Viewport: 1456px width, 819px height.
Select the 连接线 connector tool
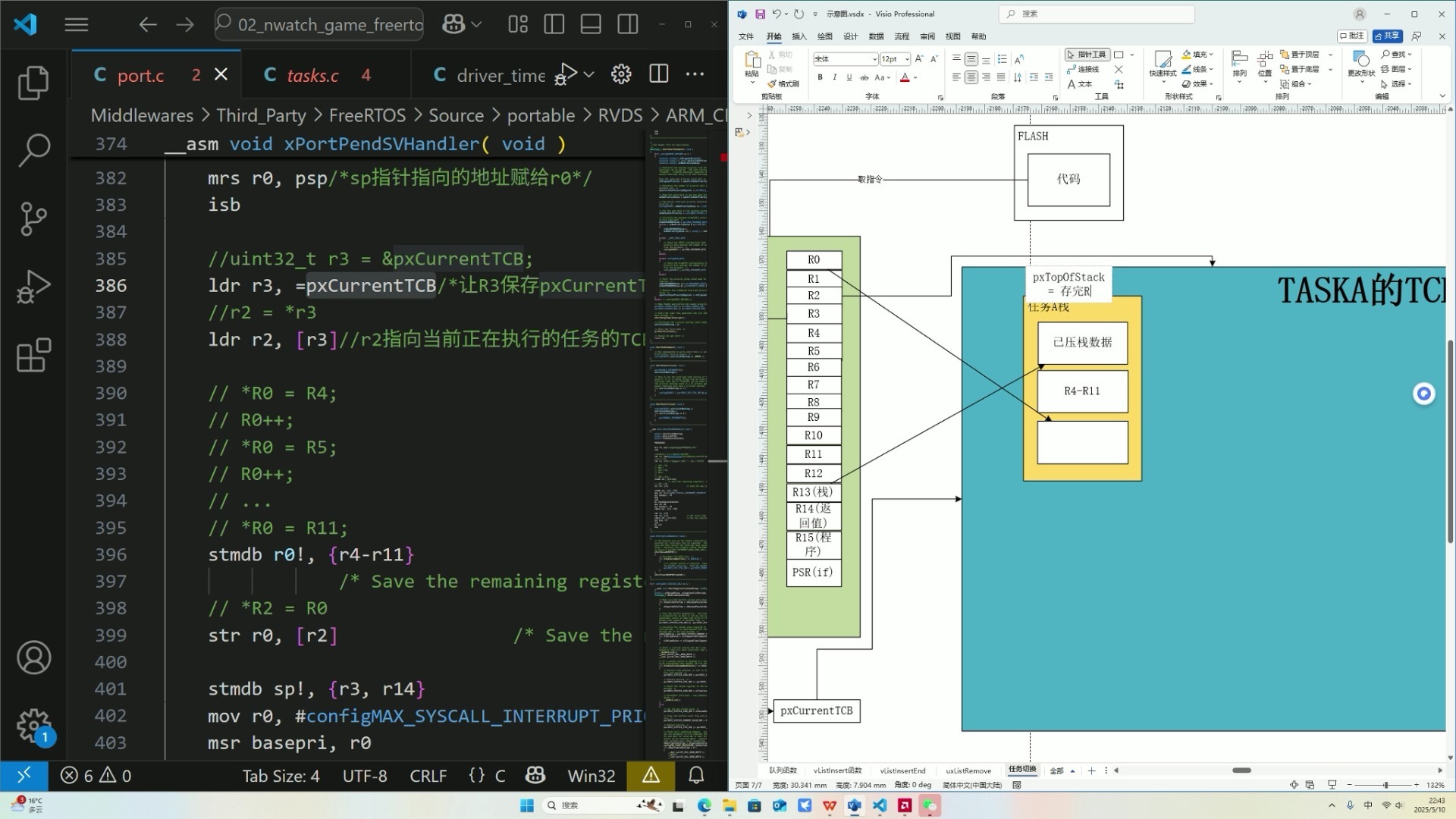pos(1083,69)
